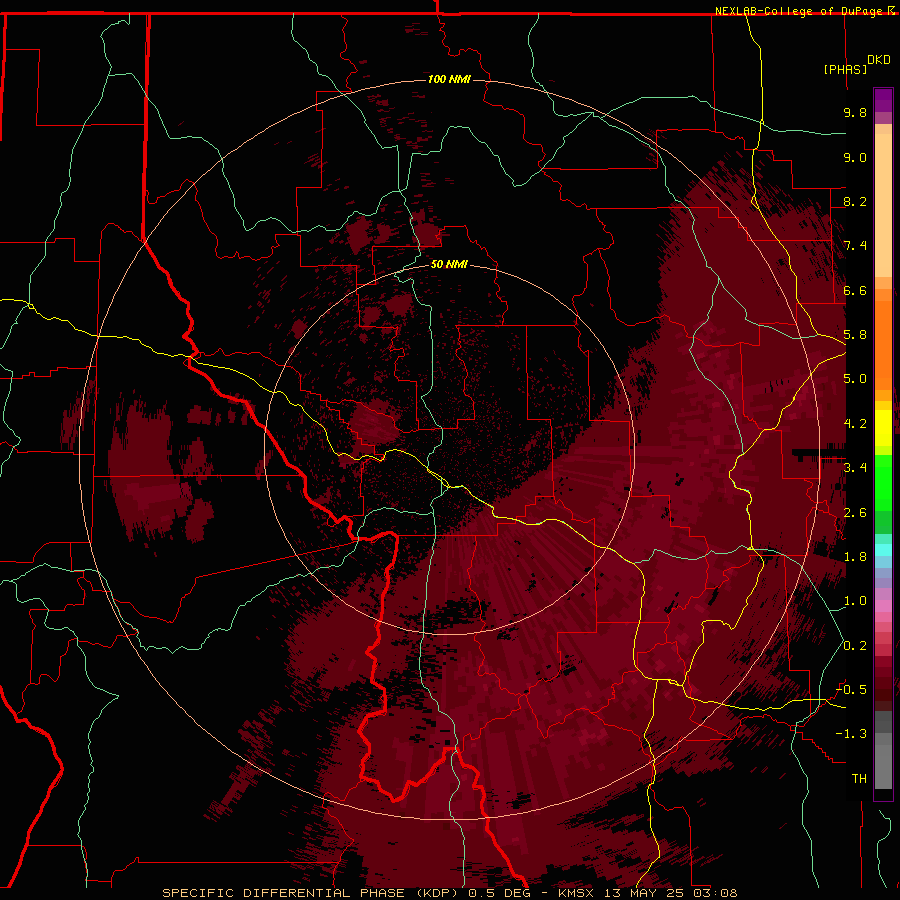
Task: Select the -0.5 legend value
Action: pyautogui.click(x=851, y=690)
